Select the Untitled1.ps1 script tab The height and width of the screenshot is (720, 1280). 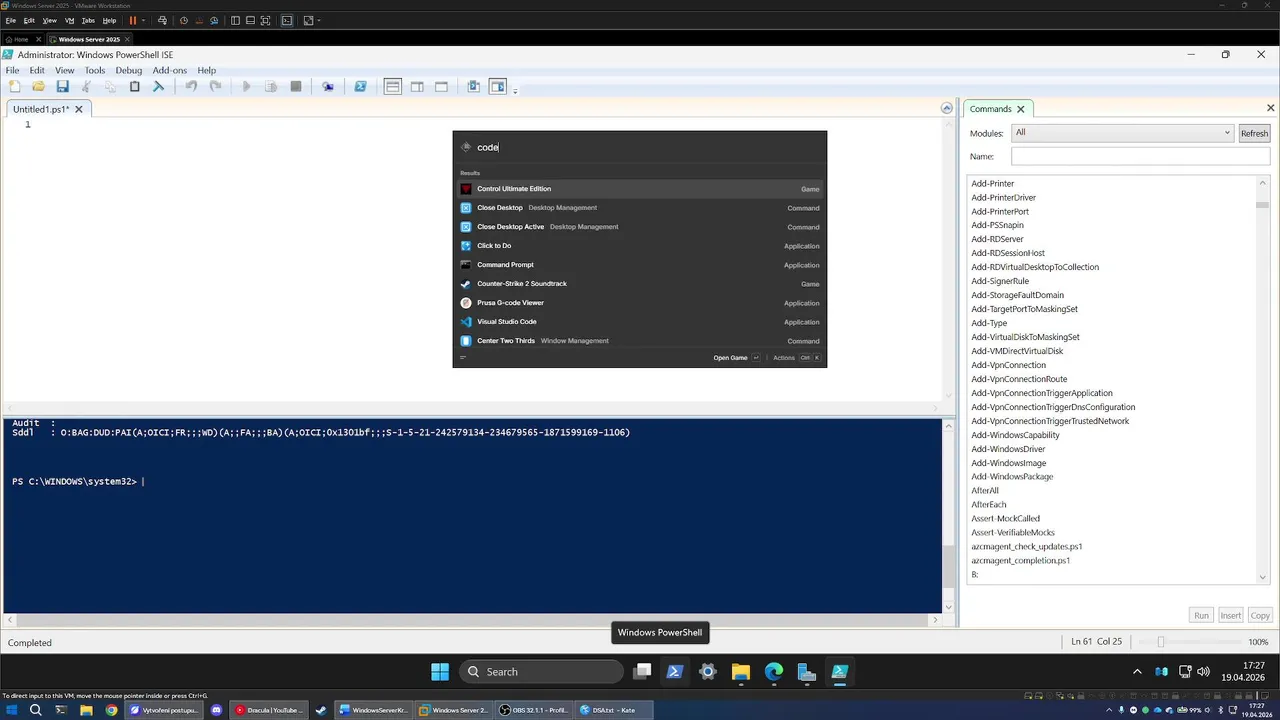coord(40,109)
